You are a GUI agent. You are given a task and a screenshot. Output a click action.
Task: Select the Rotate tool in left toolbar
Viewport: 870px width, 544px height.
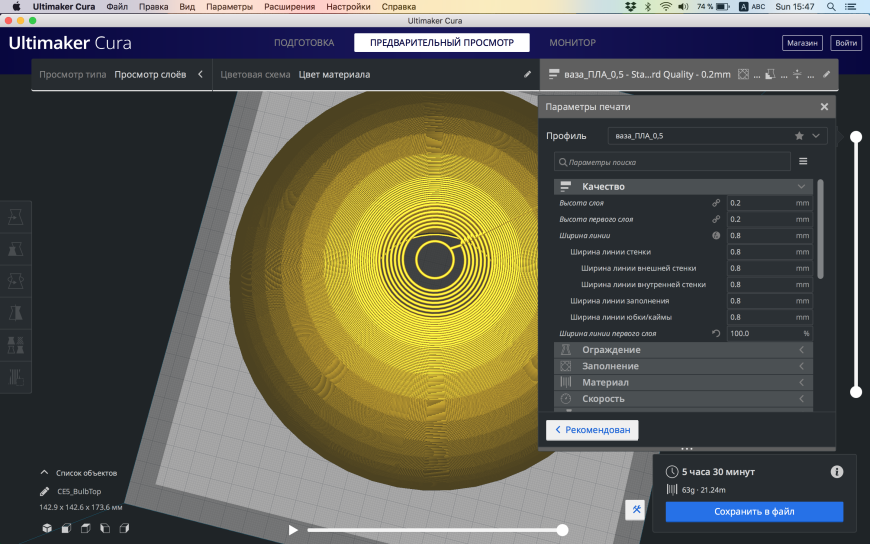(x=16, y=281)
